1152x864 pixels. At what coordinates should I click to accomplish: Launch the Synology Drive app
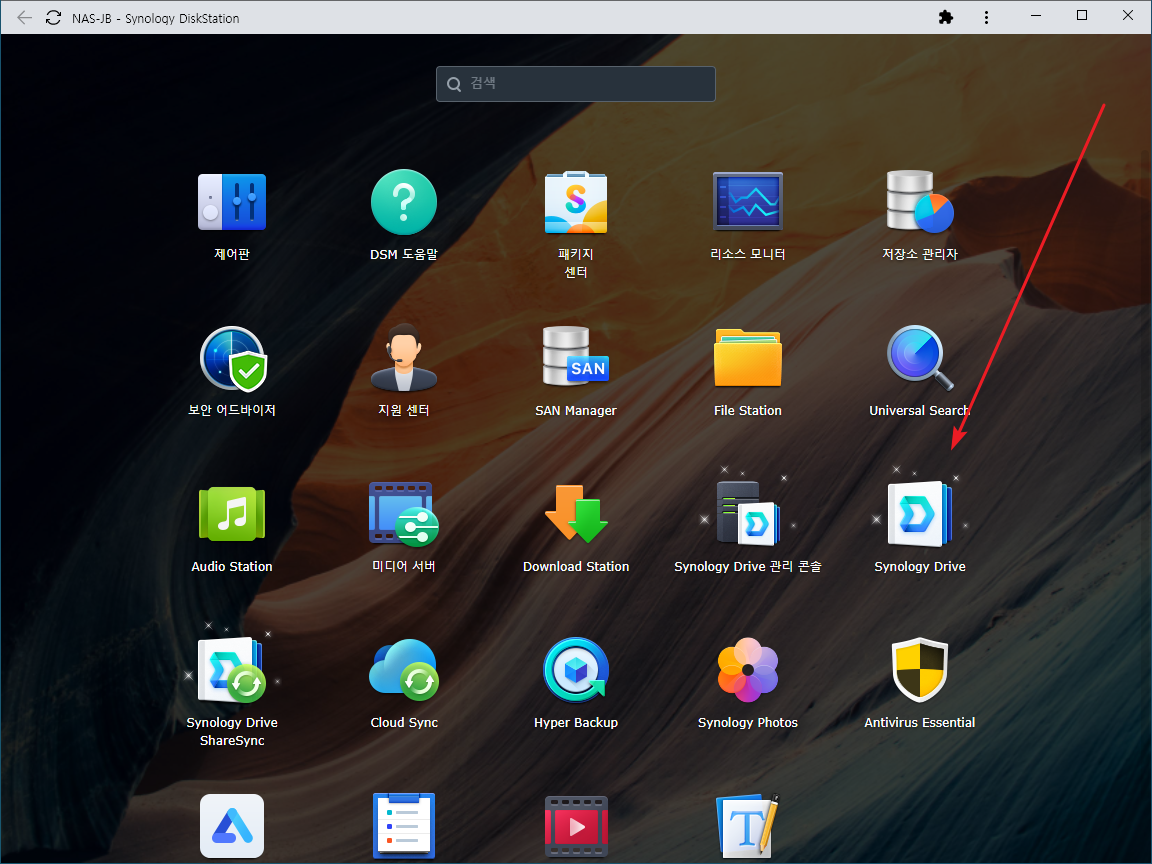point(920,514)
